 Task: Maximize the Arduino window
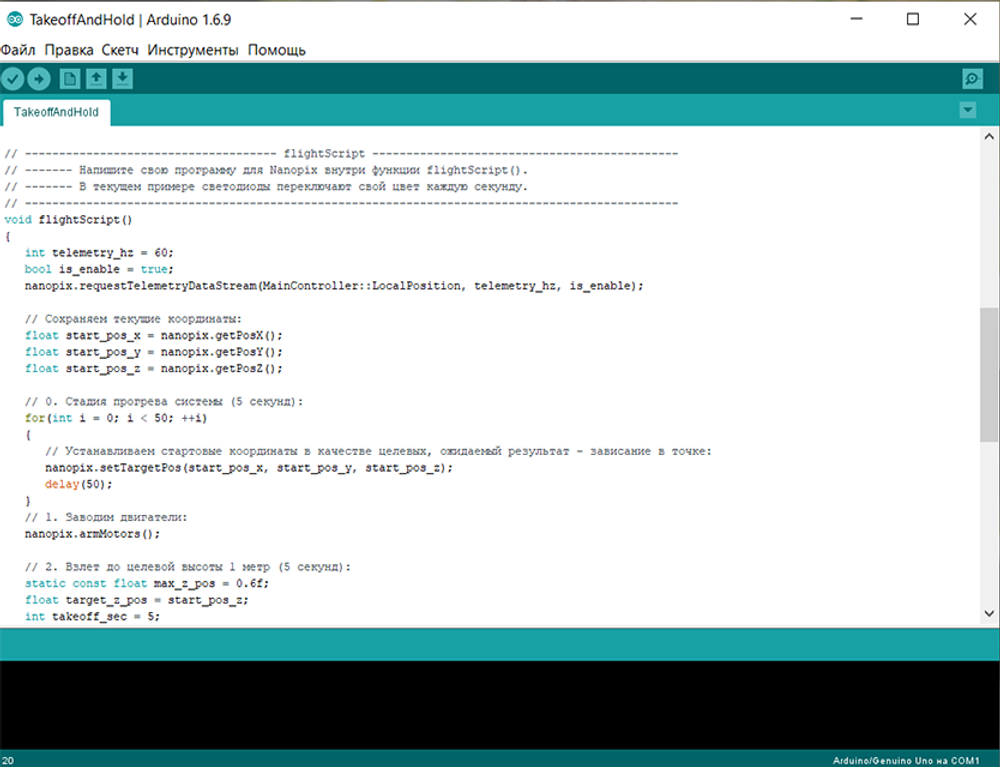click(912, 19)
